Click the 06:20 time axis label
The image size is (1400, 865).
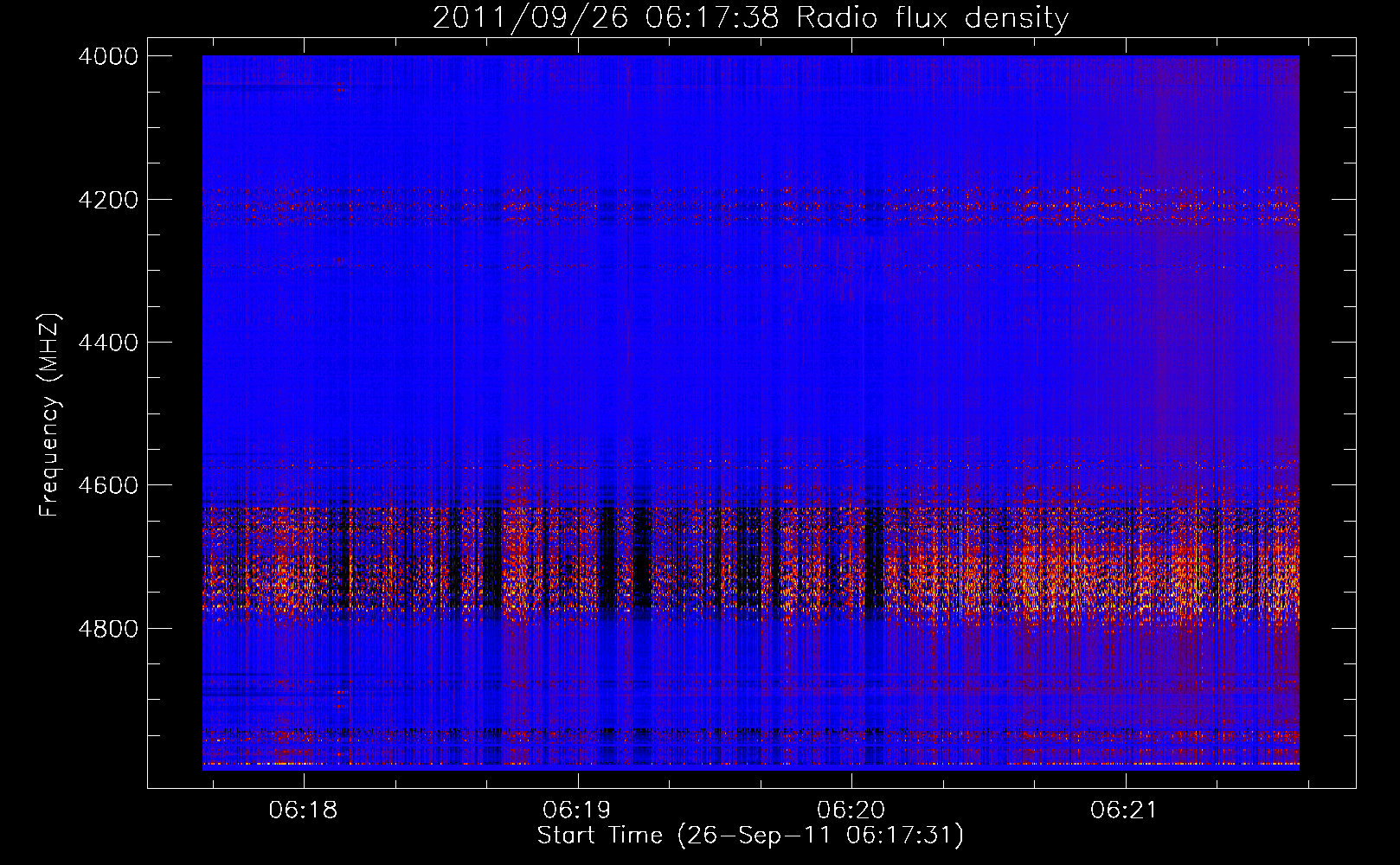[851, 811]
